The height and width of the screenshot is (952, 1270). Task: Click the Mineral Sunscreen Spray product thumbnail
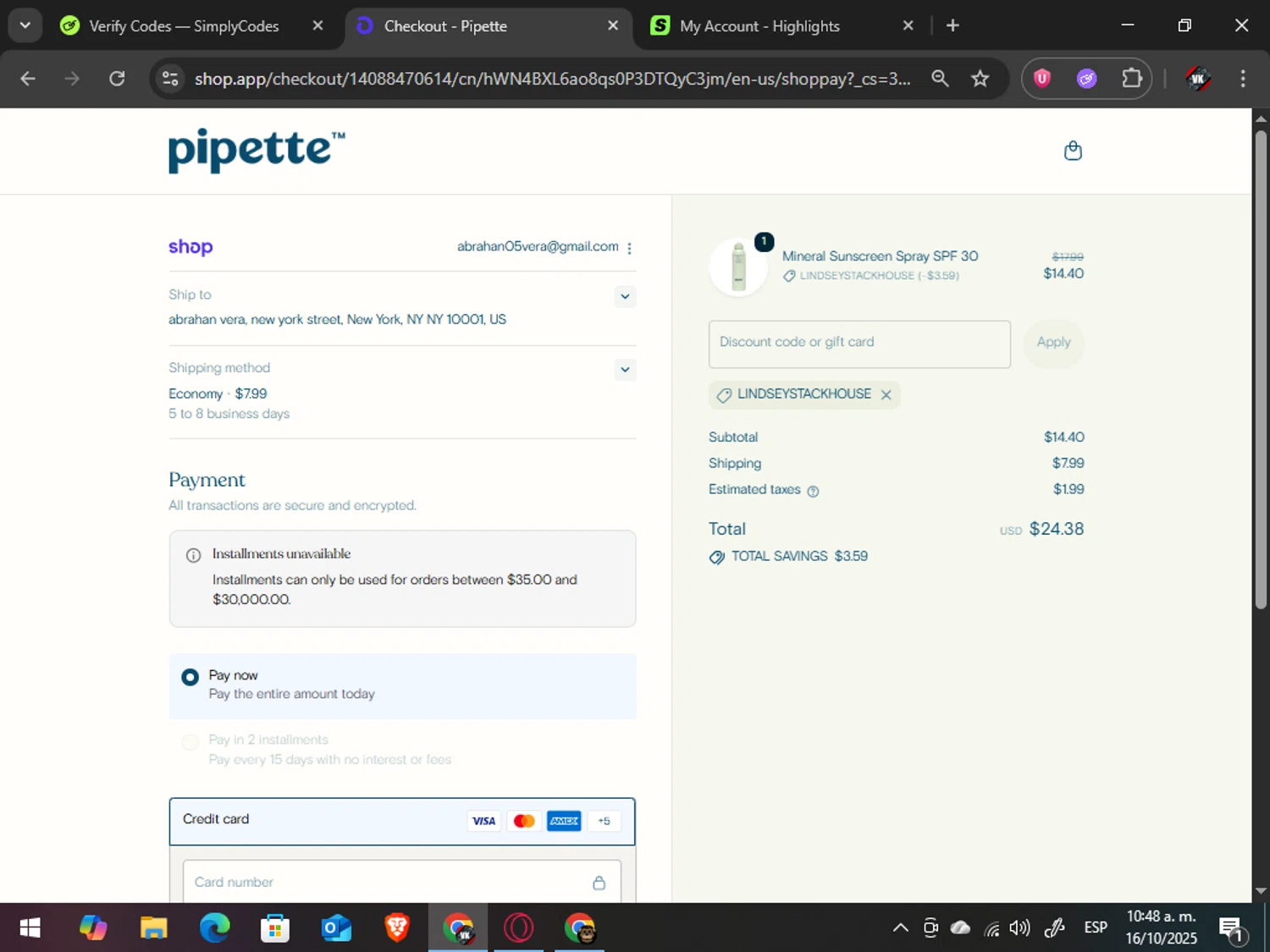(x=738, y=267)
